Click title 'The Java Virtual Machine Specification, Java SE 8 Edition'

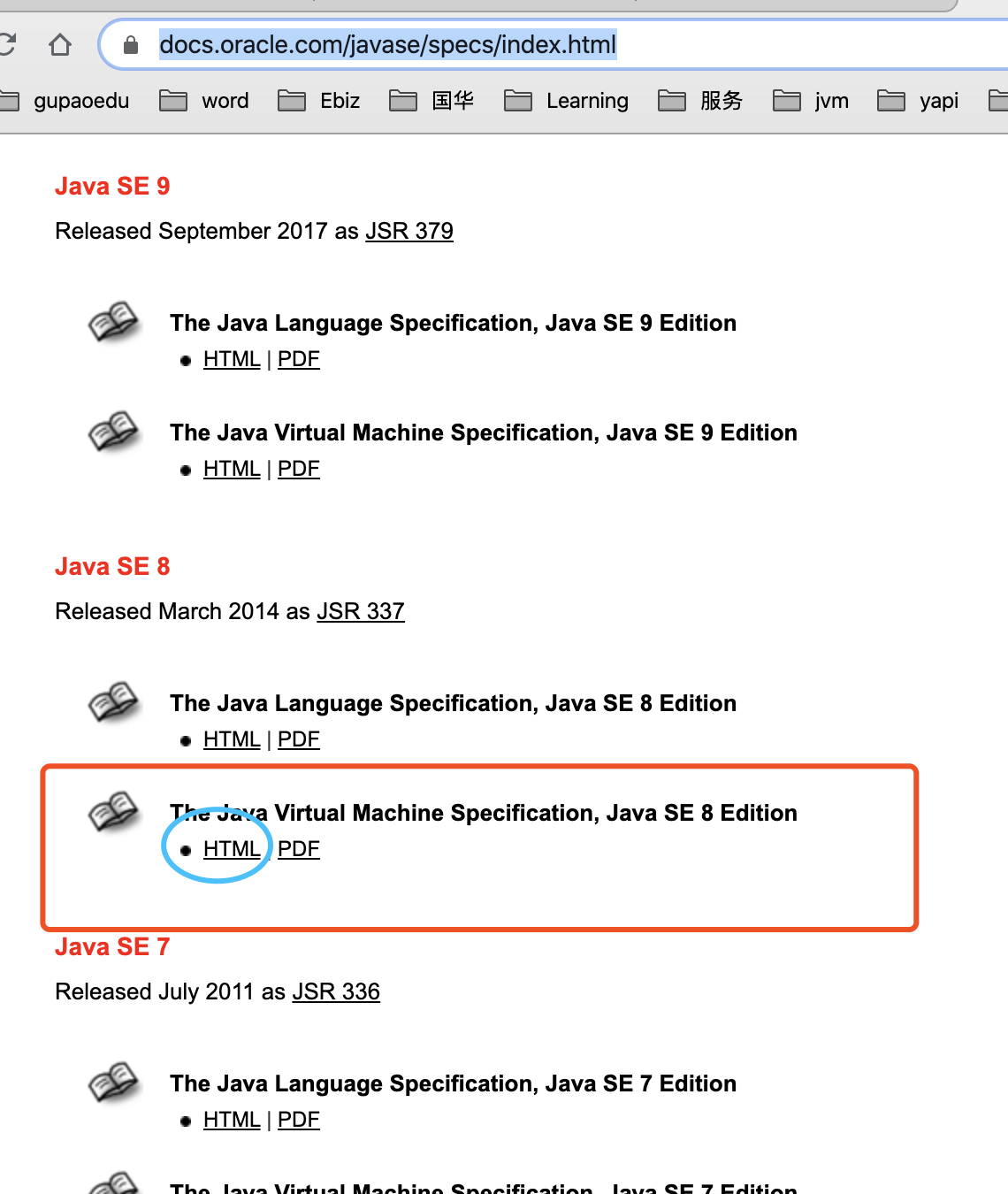pos(484,813)
